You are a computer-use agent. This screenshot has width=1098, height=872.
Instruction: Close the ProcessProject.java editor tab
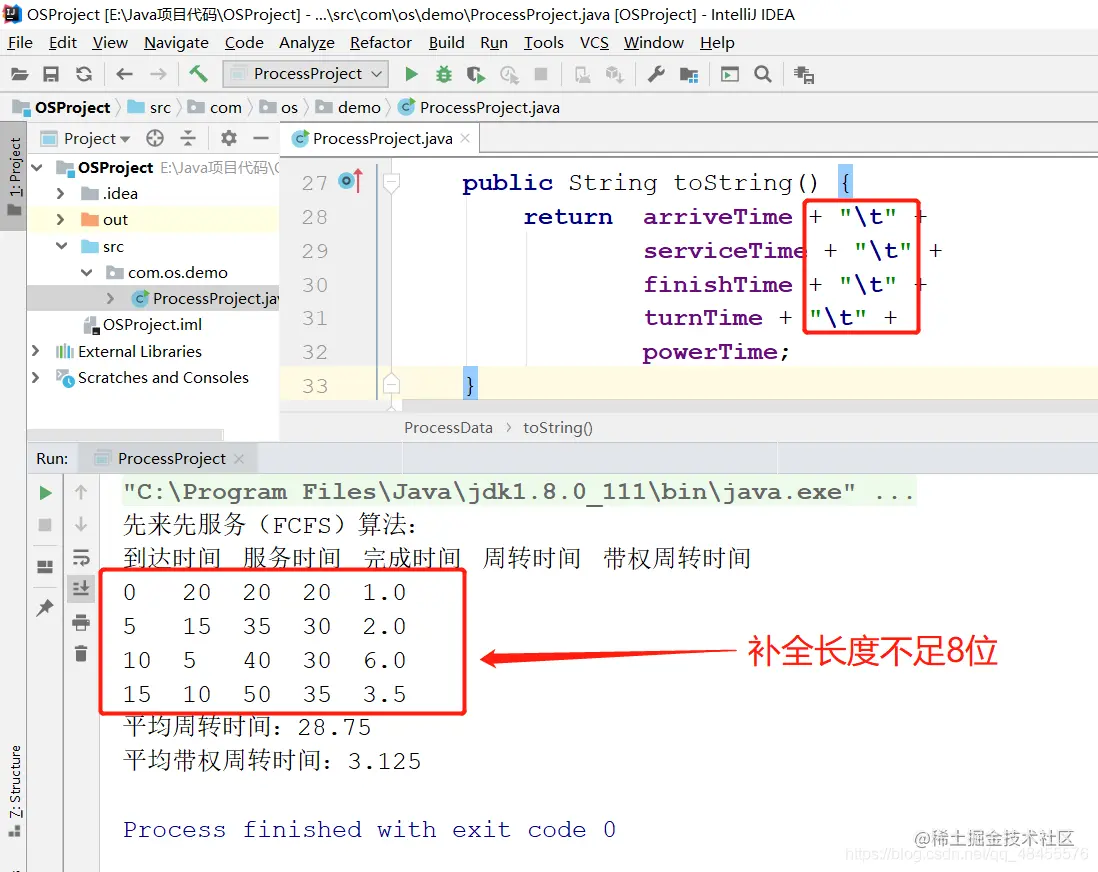point(465,139)
